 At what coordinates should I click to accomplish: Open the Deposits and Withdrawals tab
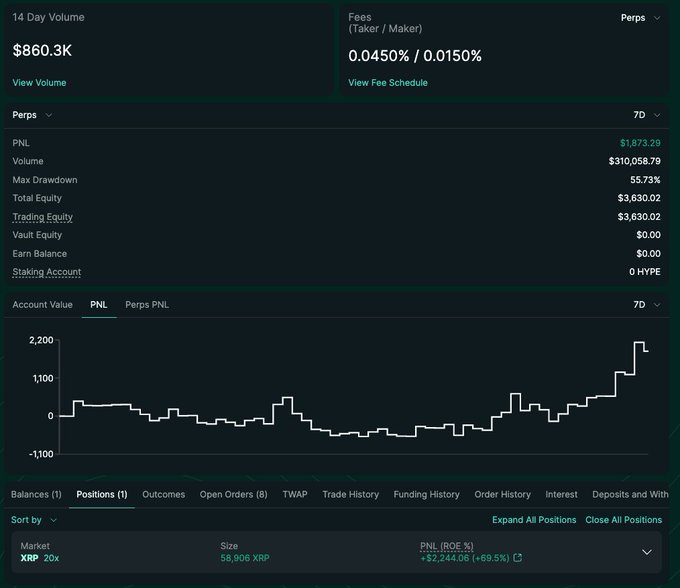pos(631,494)
